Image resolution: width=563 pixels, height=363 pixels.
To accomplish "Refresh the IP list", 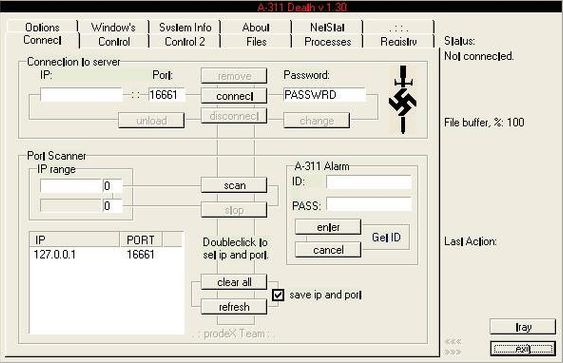I will [x=234, y=307].
